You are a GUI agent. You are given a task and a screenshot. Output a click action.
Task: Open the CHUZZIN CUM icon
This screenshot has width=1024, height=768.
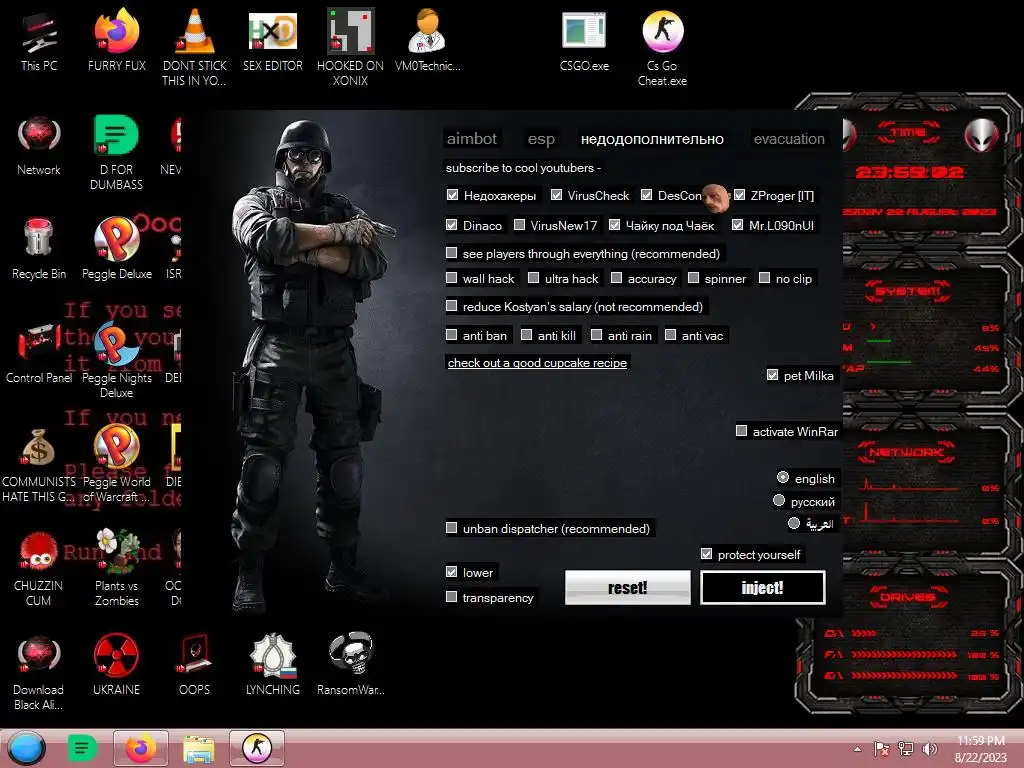(39, 567)
